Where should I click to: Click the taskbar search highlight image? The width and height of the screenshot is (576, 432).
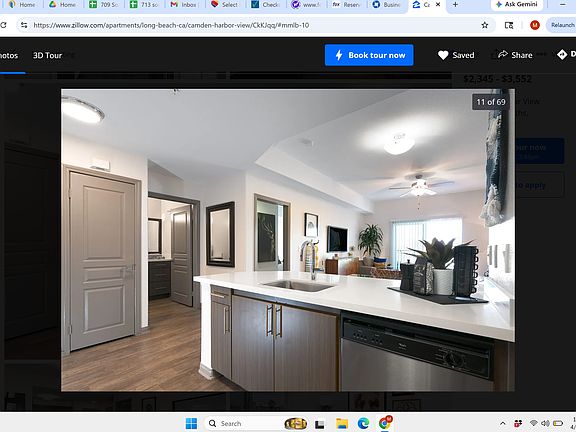click(x=295, y=424)
